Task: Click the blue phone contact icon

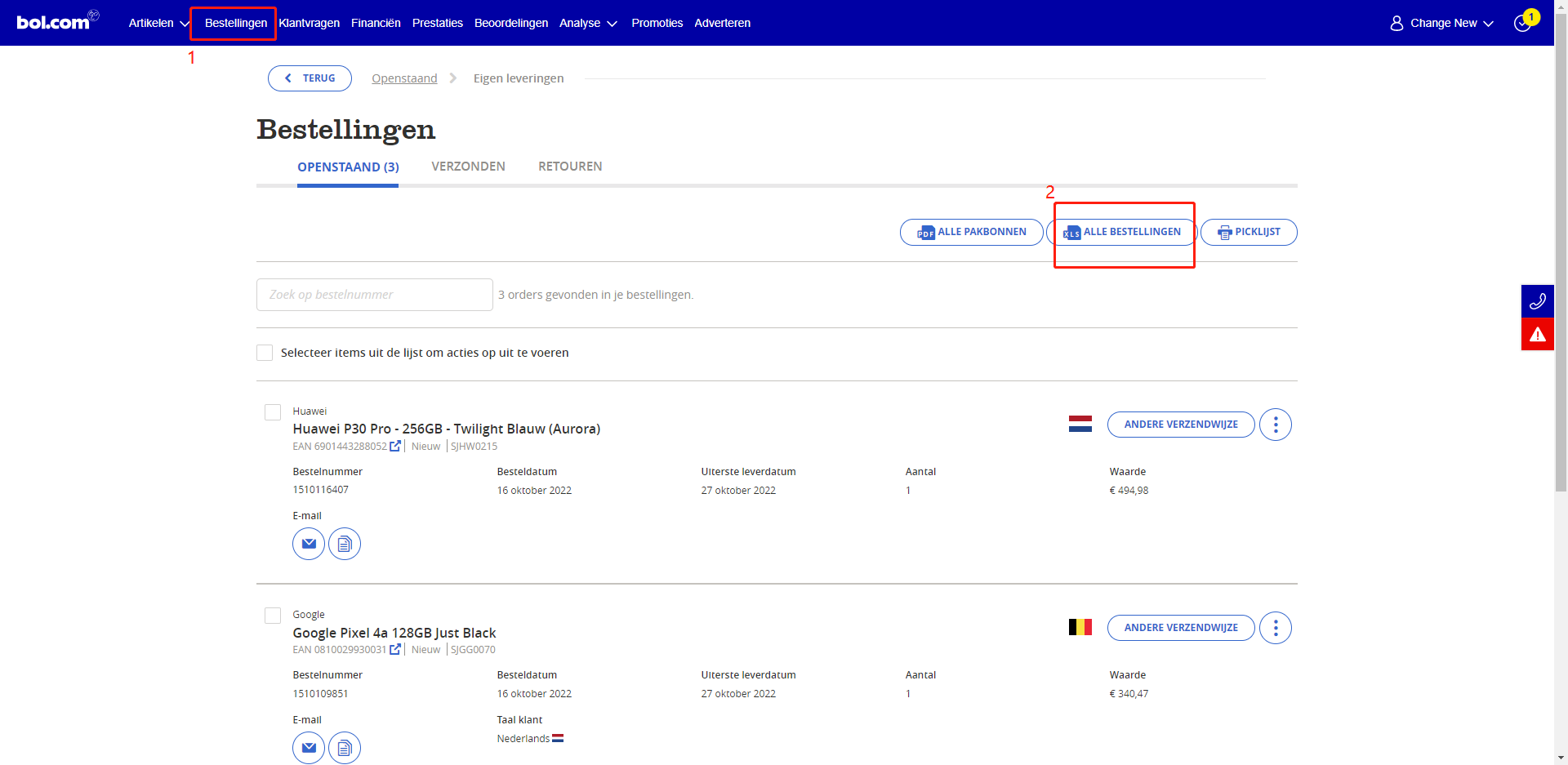Action: pyautogui.click(x=1537, y=301)
